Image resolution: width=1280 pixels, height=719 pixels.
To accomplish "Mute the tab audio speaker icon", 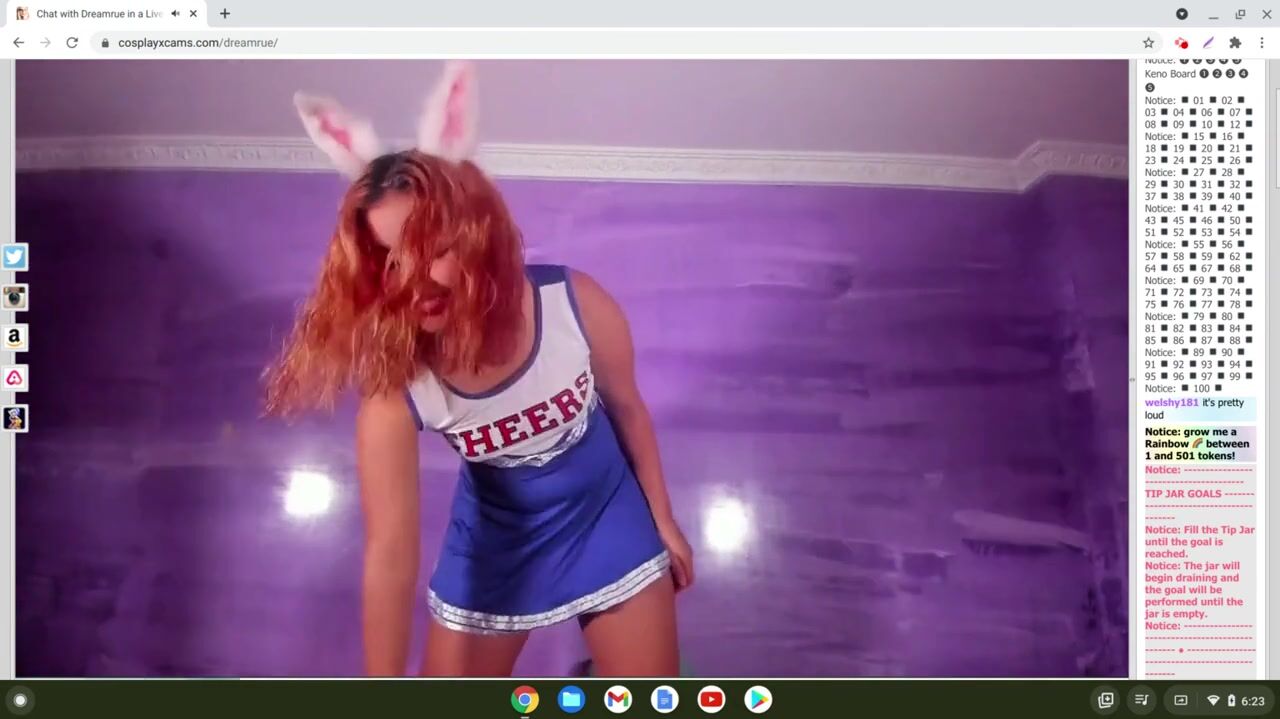I will coord(175,14).
